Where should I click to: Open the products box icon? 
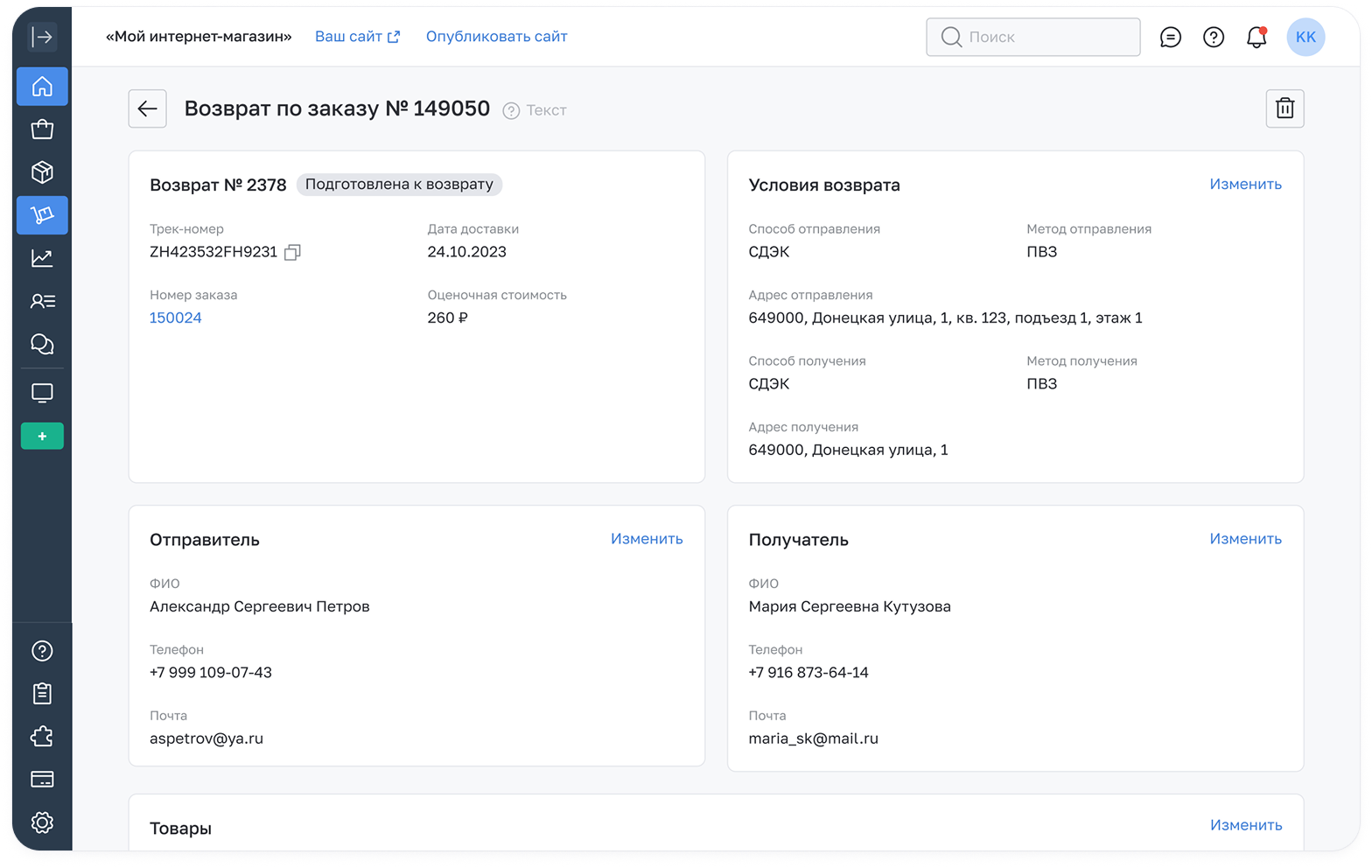pos(42,172)
